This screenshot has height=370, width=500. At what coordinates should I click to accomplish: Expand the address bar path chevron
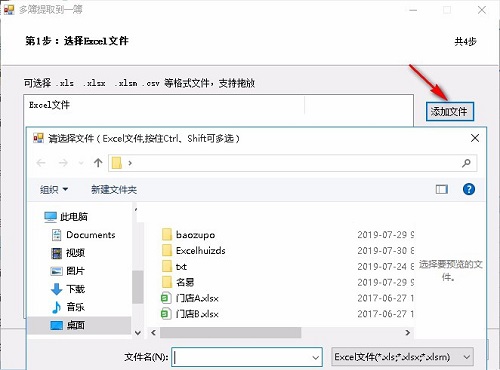pyautogui.click(x=130, y=163)
